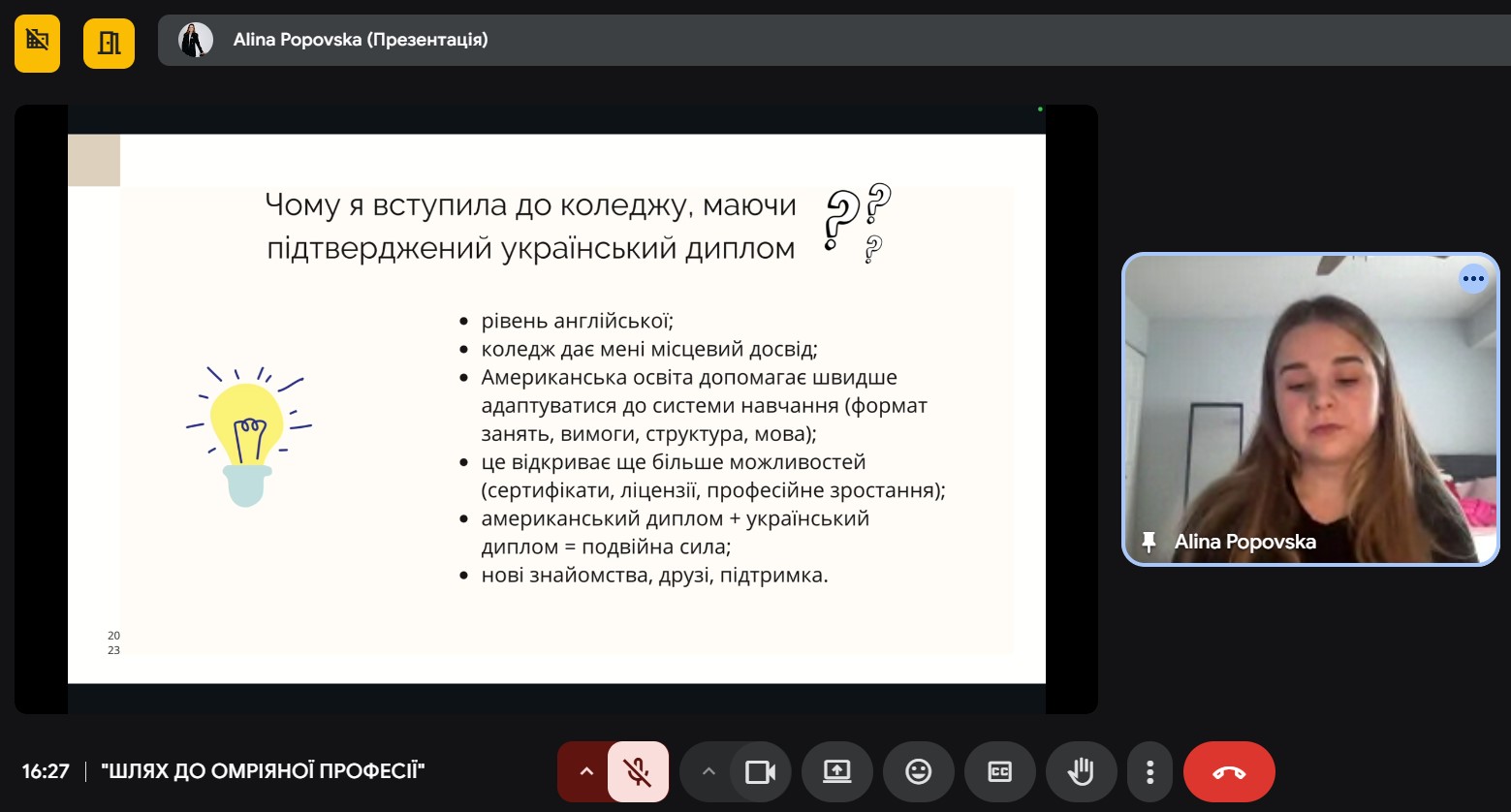The width and height of the screenshot is (1511, 812).
Task: Open the three-dot more options menu
Action: point(1149,771)
